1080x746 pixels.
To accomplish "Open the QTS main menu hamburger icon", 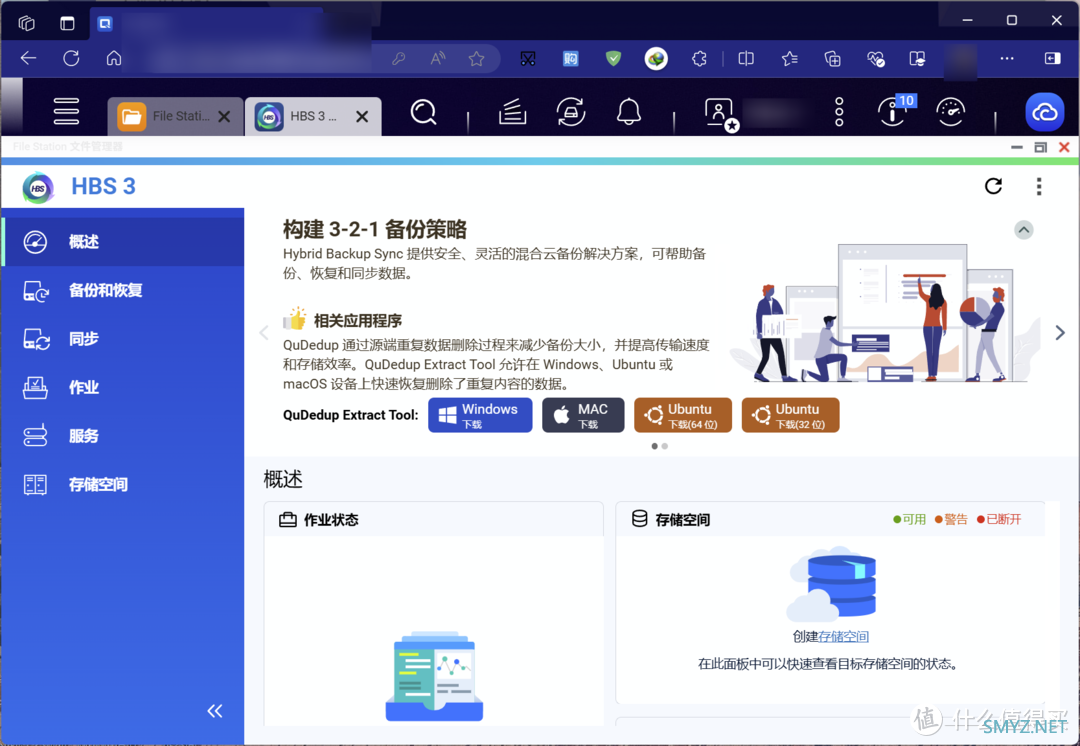I will (x=66, y=111).
